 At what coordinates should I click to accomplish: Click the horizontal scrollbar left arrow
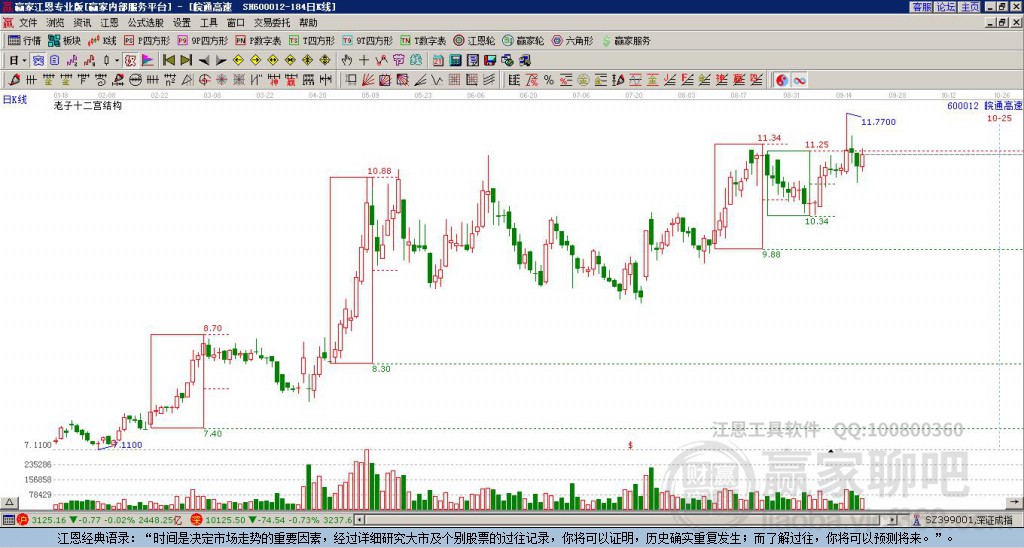pyautogui.click(x=359, y=520)
